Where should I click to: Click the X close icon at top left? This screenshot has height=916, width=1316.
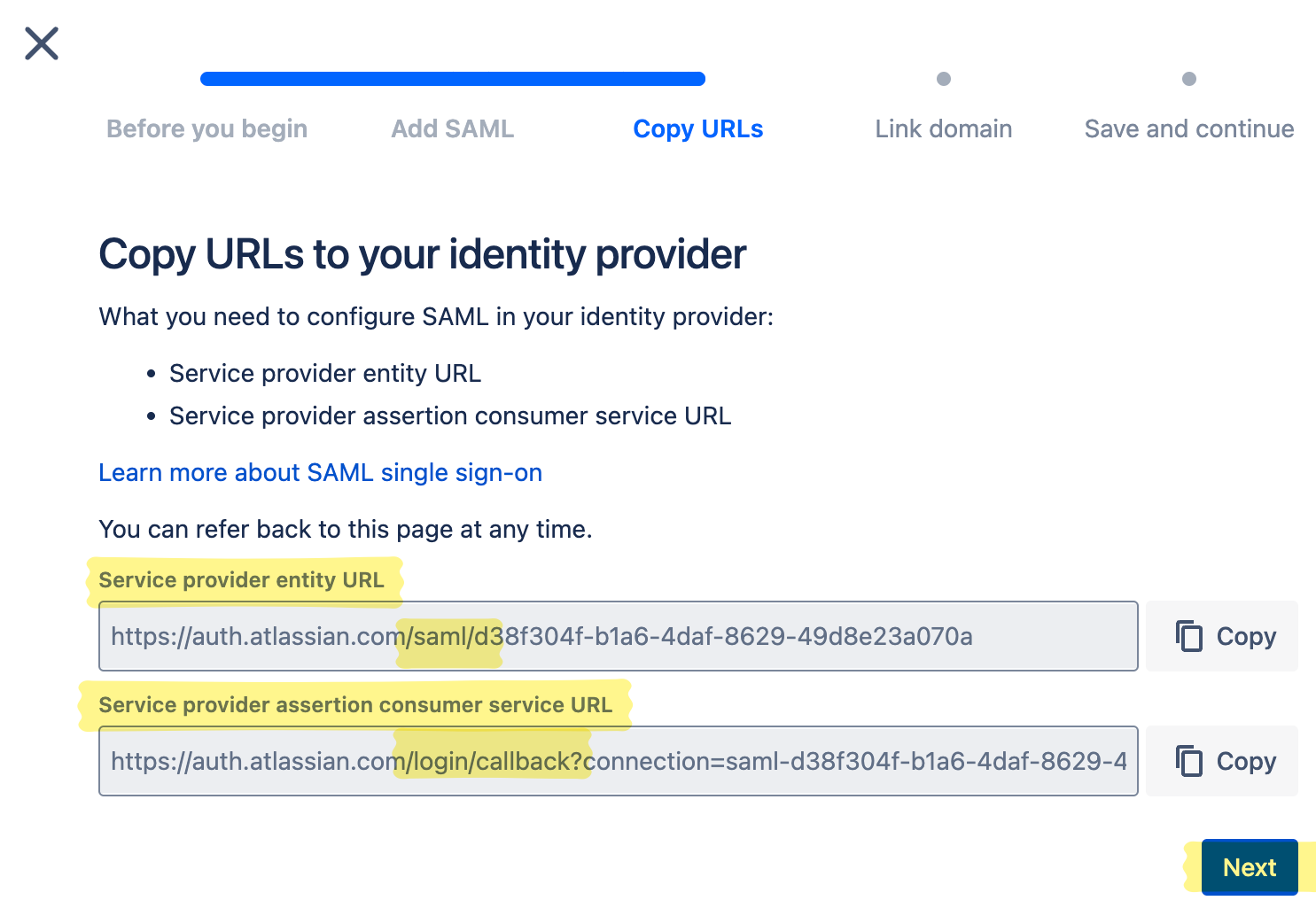click(41, 43)
